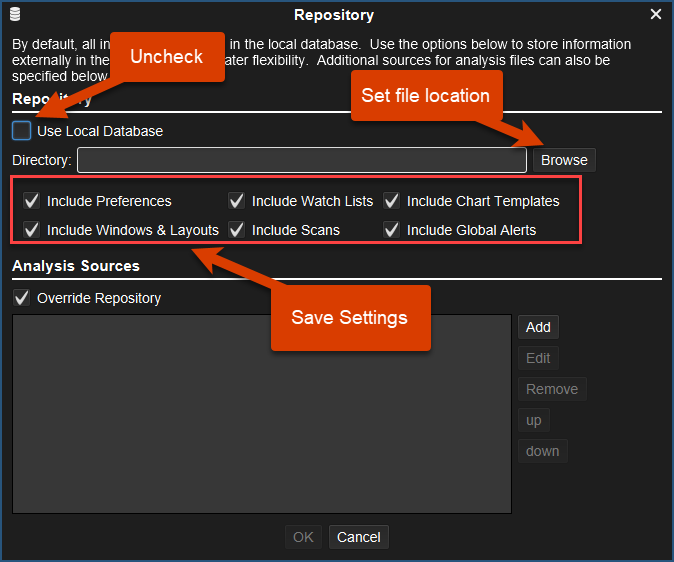The height and width of the screenshot is (562, 674).
Task: Click the database icon in title bar
Action: (15, 15)
